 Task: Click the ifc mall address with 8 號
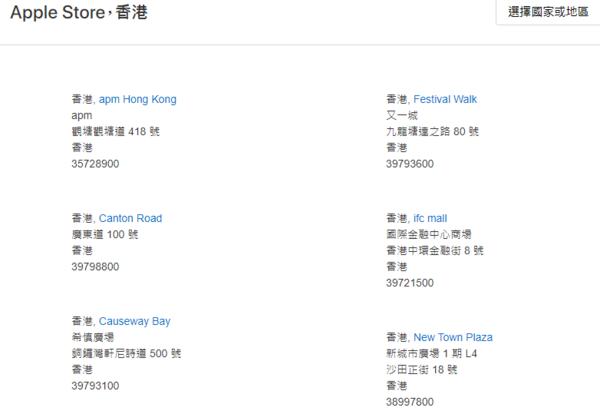[x=434, y=250]
